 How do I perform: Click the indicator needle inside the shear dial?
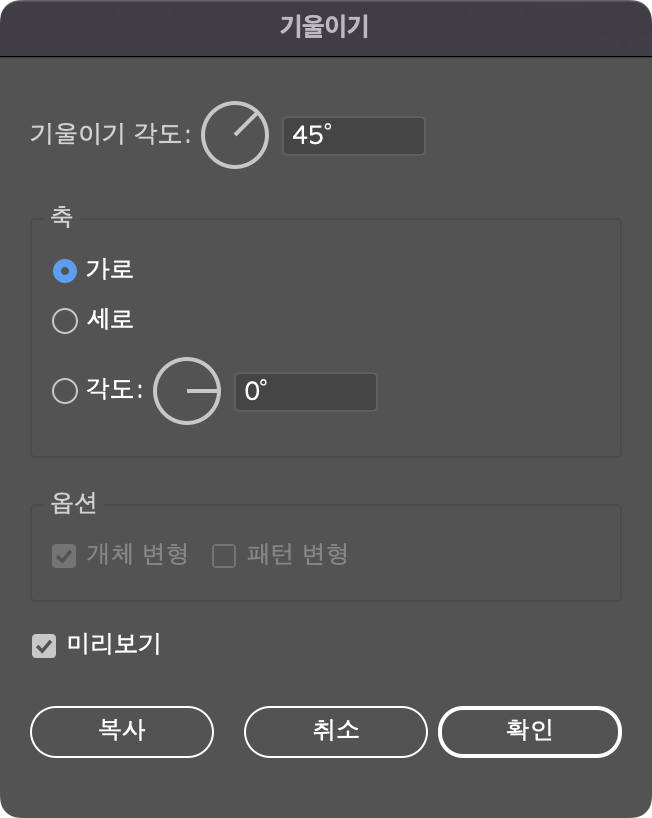(x=243, y=125)
